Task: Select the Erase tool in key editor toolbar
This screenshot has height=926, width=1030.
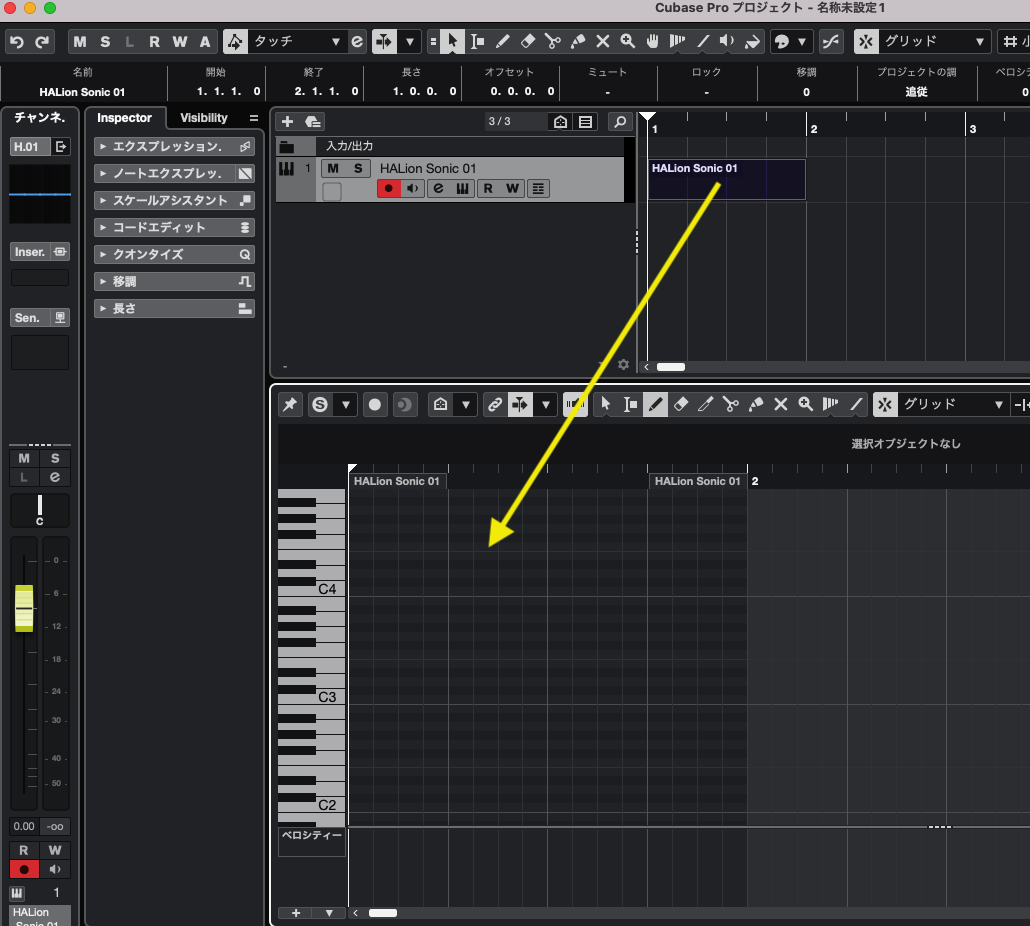Action: tap(681, 405)
